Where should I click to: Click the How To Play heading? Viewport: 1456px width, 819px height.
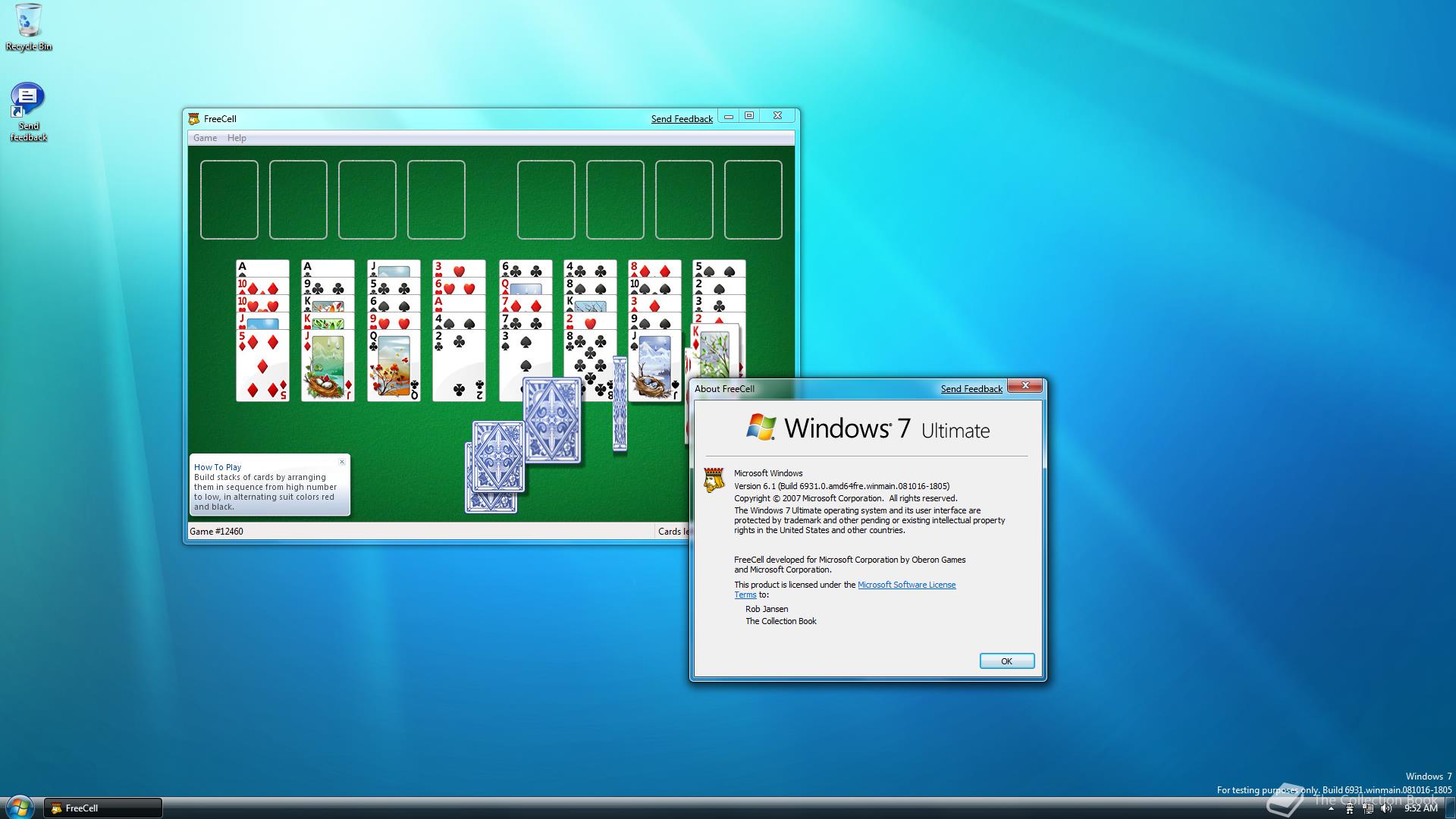coord(218,467)
